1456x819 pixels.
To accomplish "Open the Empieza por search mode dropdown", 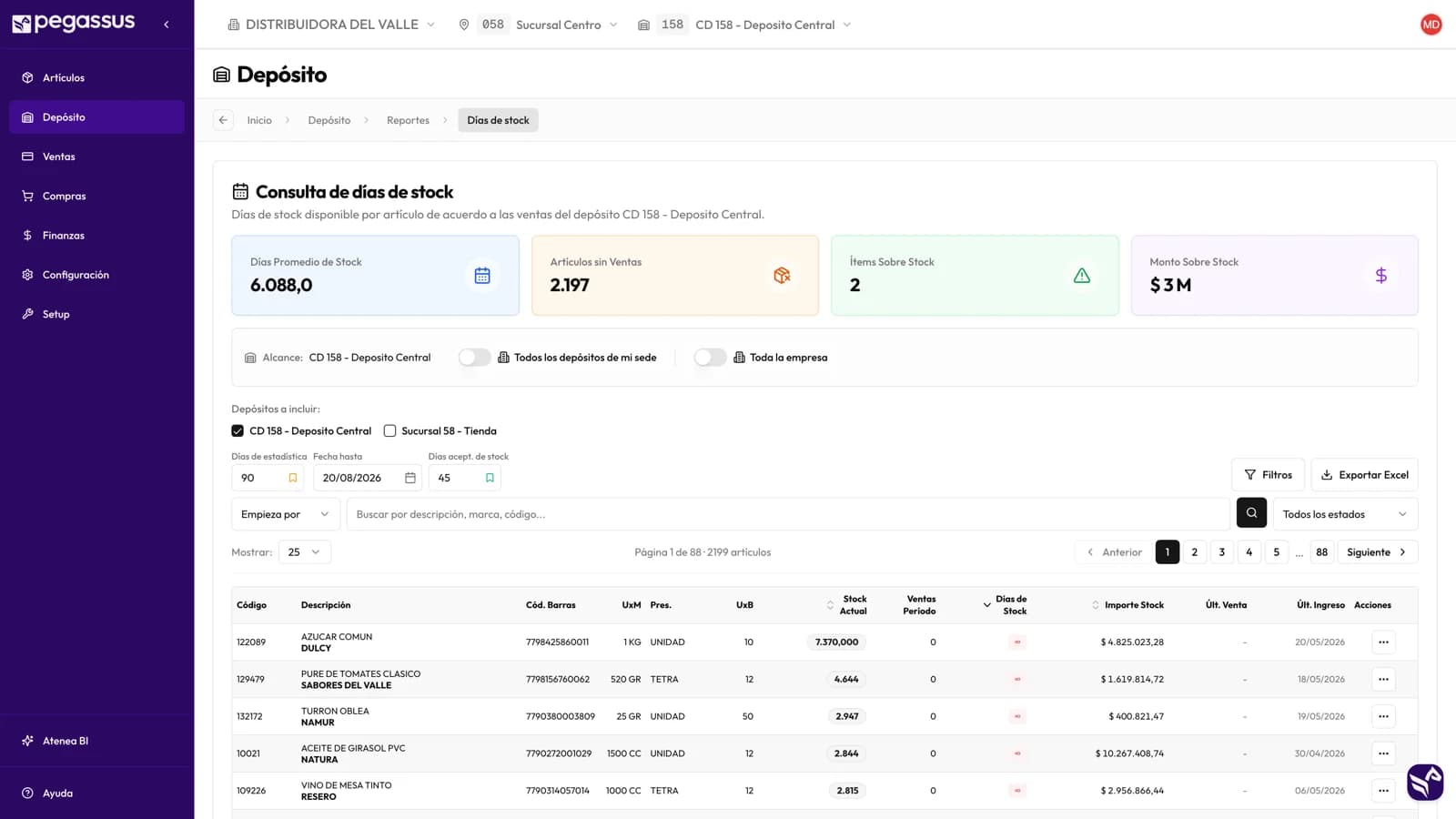I will point(286,514).
